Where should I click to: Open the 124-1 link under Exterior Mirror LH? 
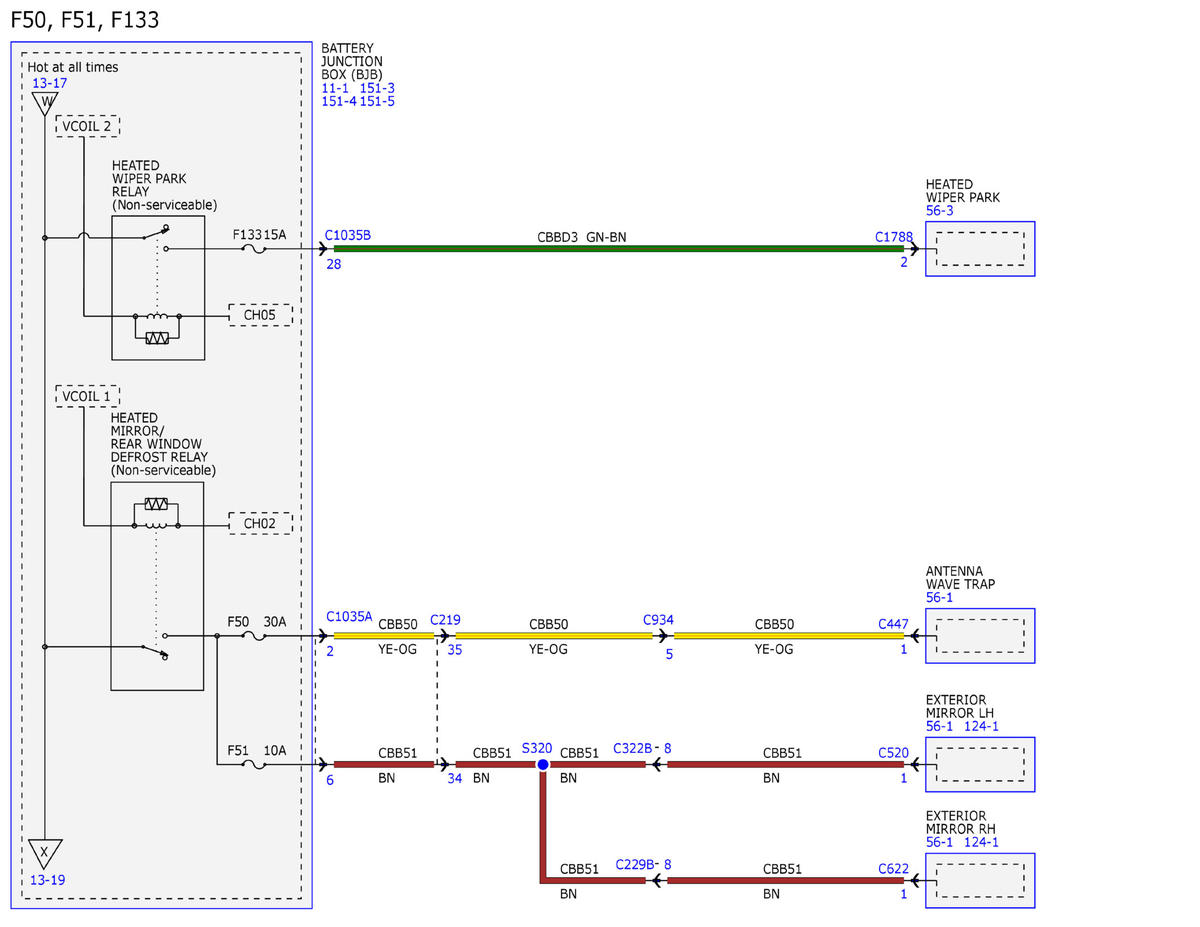click(x=981, y=727)
